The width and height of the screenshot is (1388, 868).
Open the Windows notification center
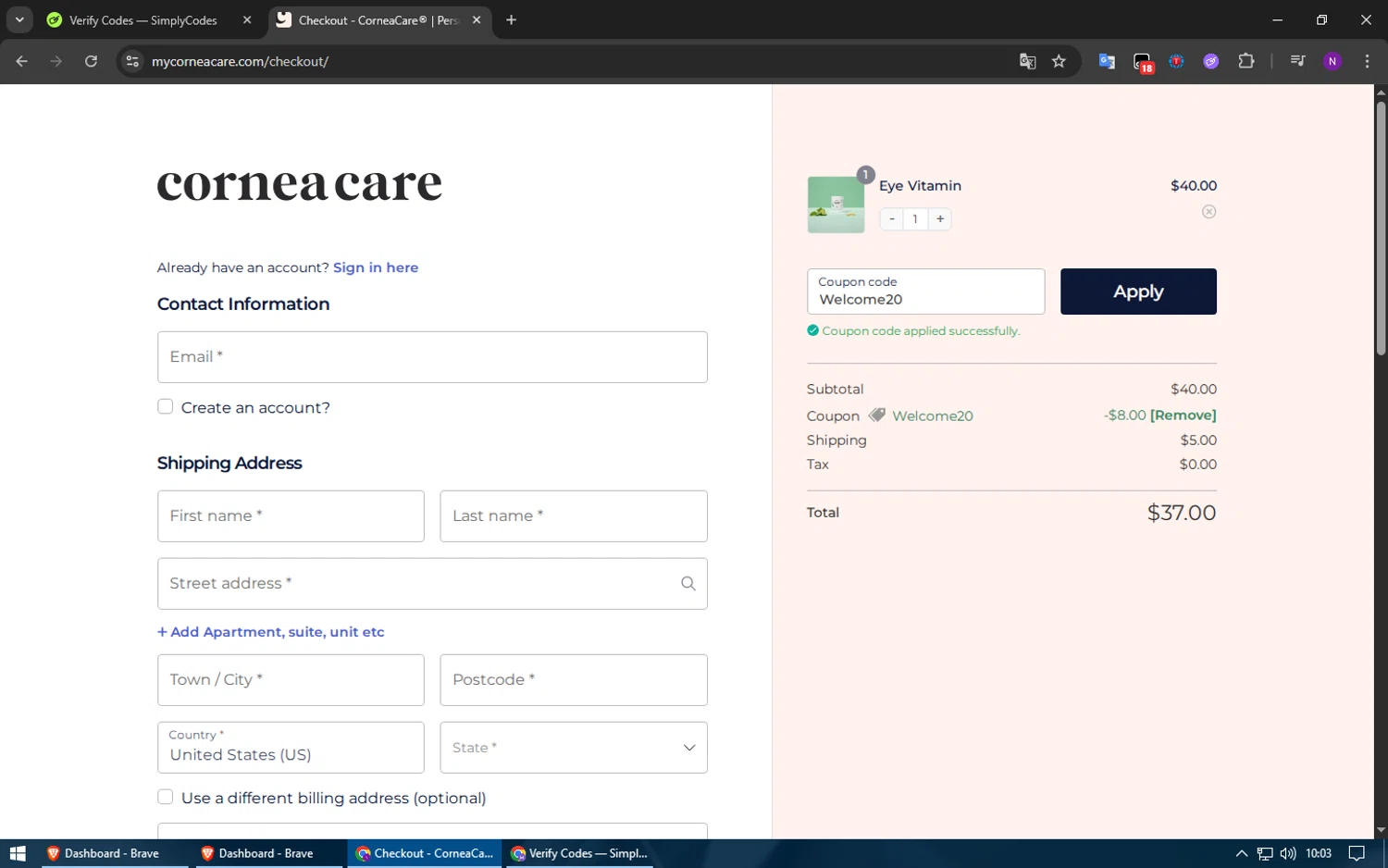pyautogui.click(x=1357, y=853)
